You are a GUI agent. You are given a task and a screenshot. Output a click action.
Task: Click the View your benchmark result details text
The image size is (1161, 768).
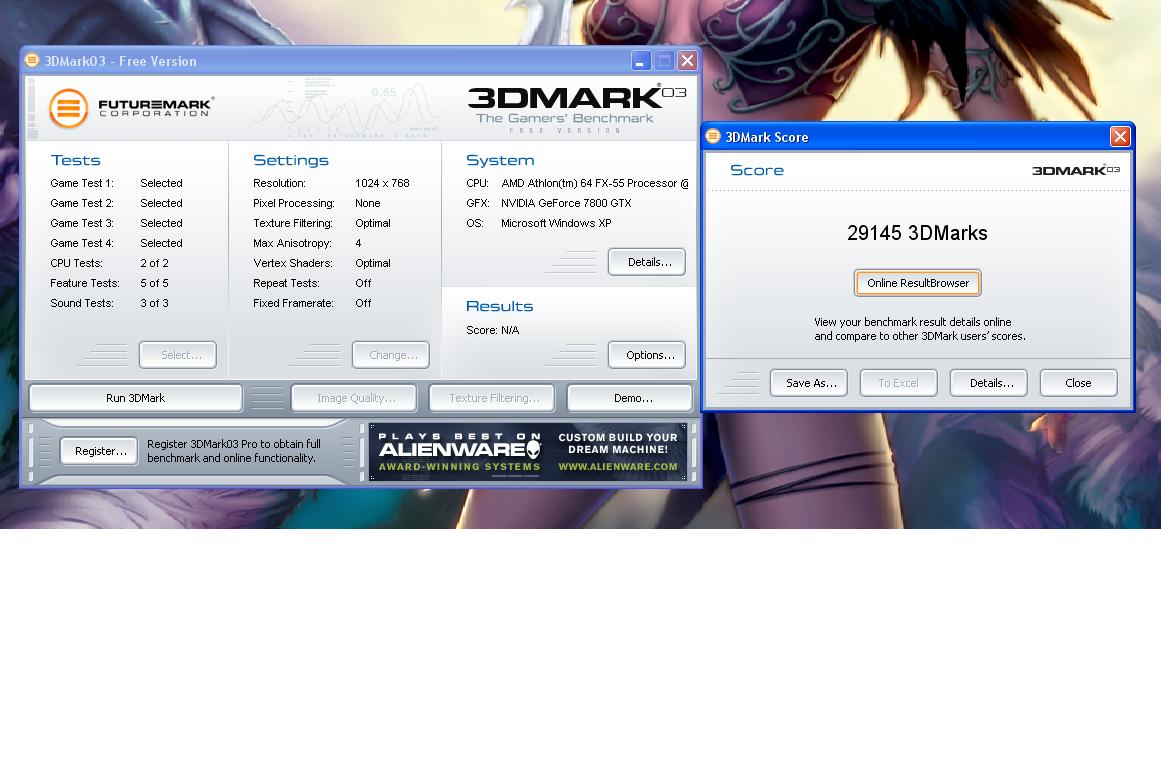920,329
